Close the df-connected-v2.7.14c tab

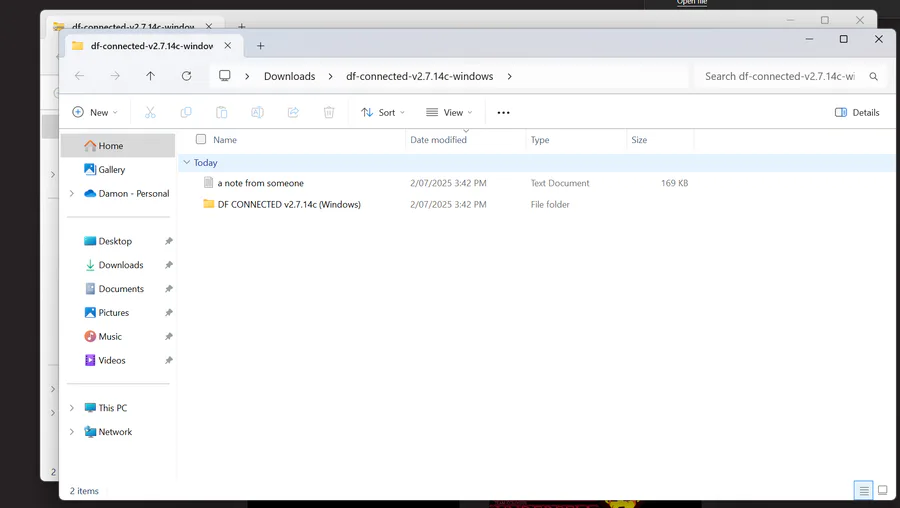coord(228,45)
